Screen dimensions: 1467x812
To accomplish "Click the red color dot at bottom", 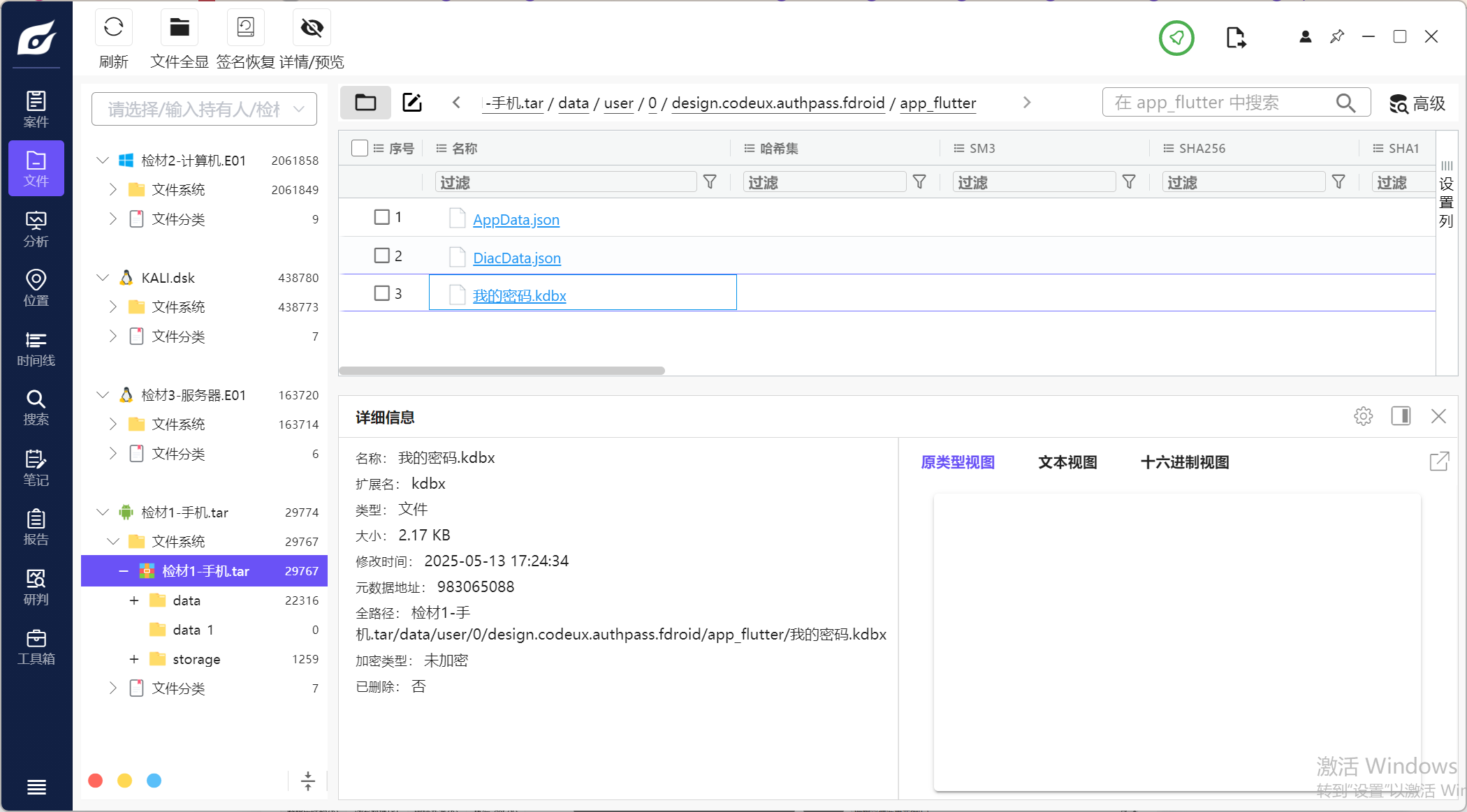I will click(96, 781).
